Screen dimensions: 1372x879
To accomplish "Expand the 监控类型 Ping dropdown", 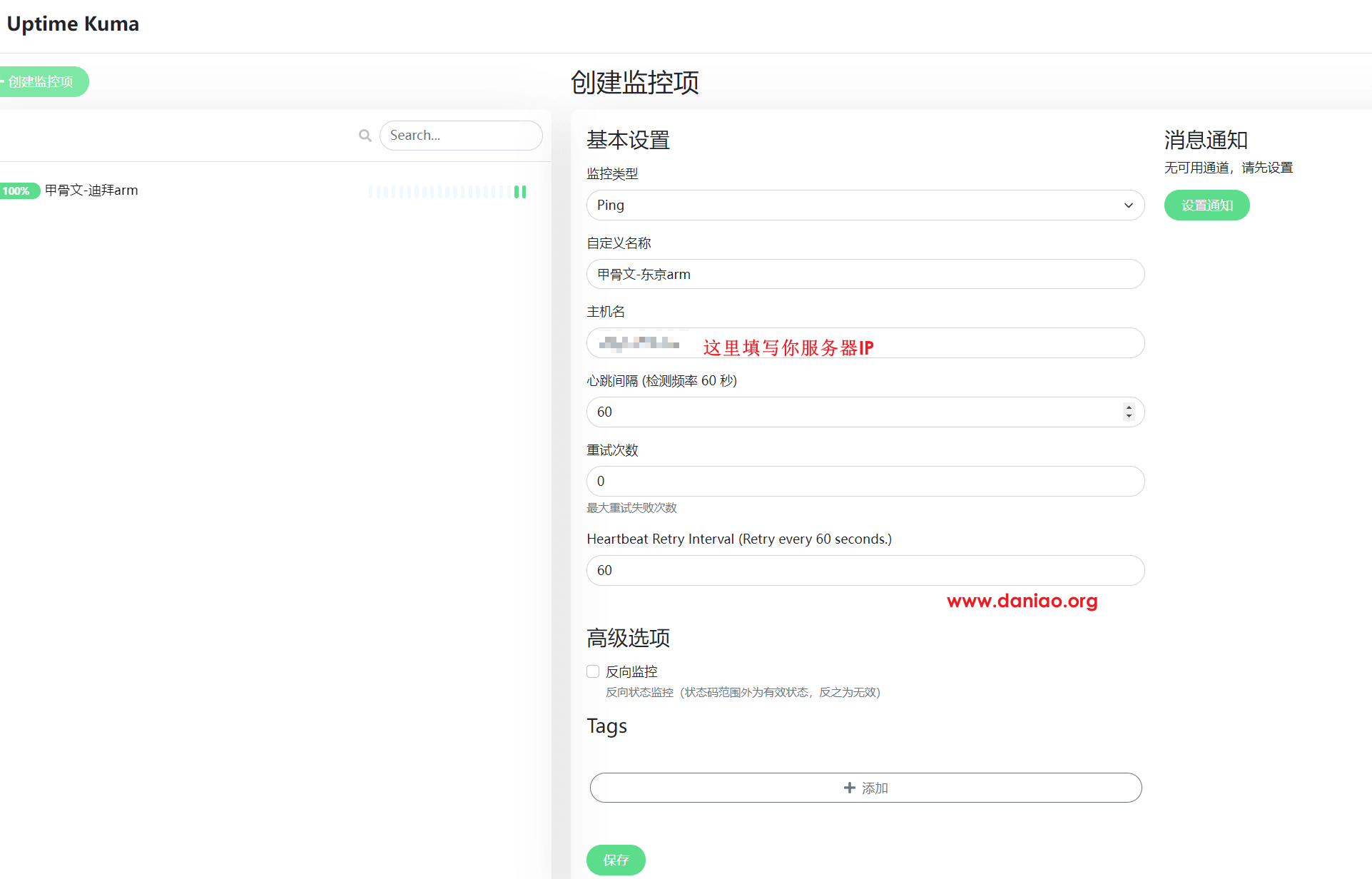I will [x=865, y=205].
